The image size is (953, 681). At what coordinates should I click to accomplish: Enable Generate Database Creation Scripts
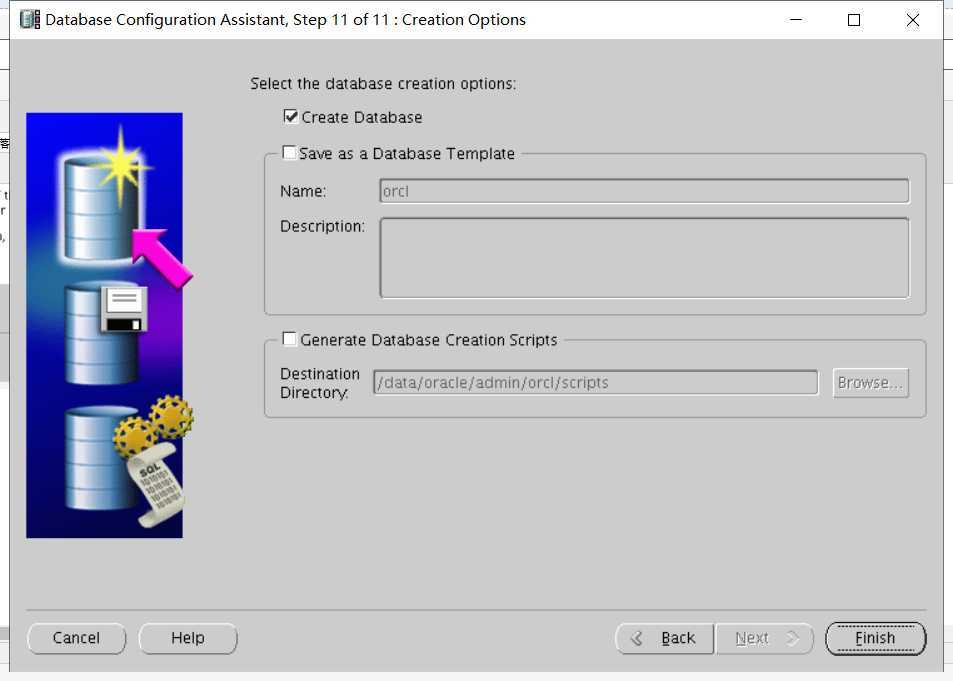[x=290, y=339]
